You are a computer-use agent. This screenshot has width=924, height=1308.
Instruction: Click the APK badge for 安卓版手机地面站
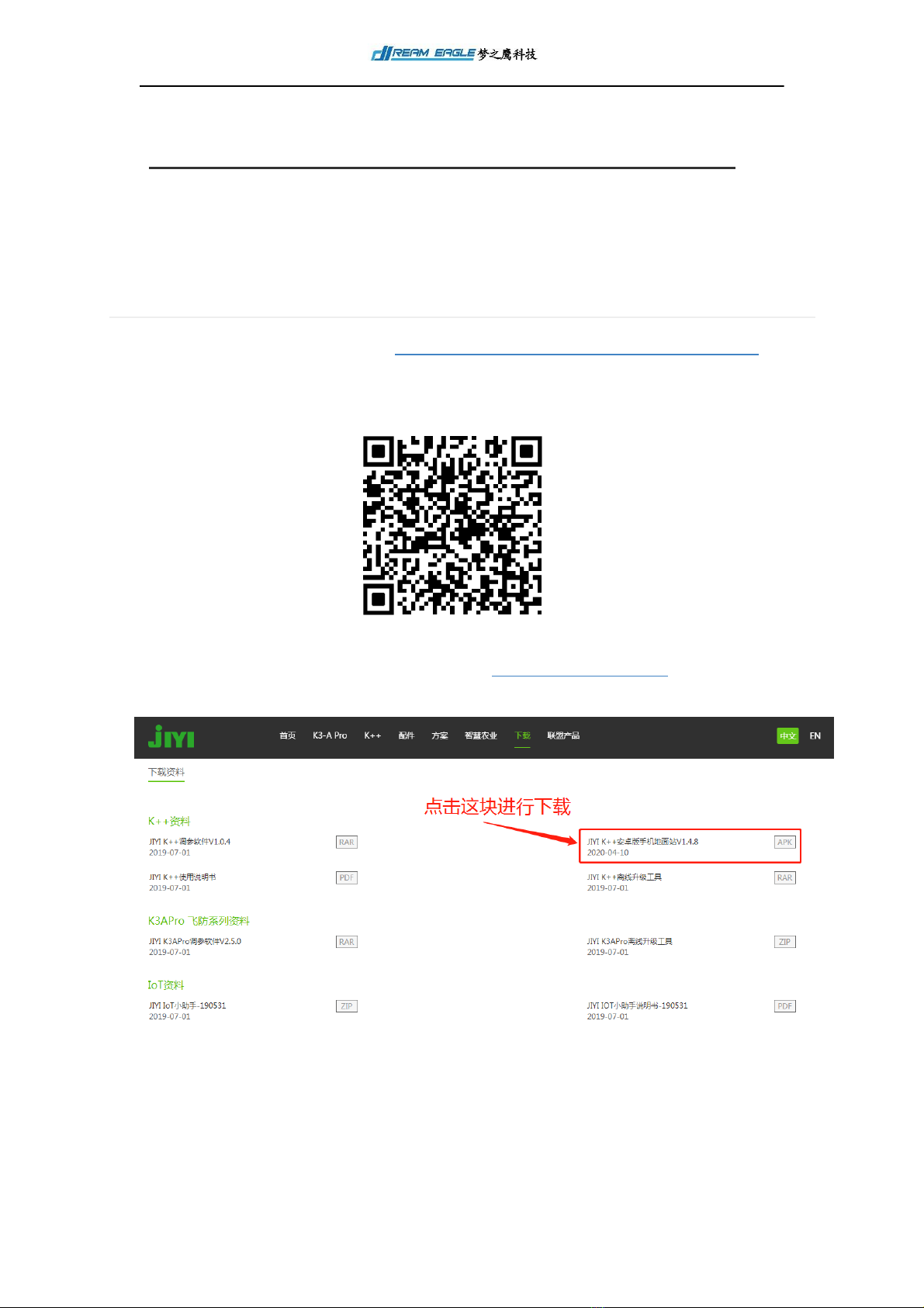pos(785,843)
